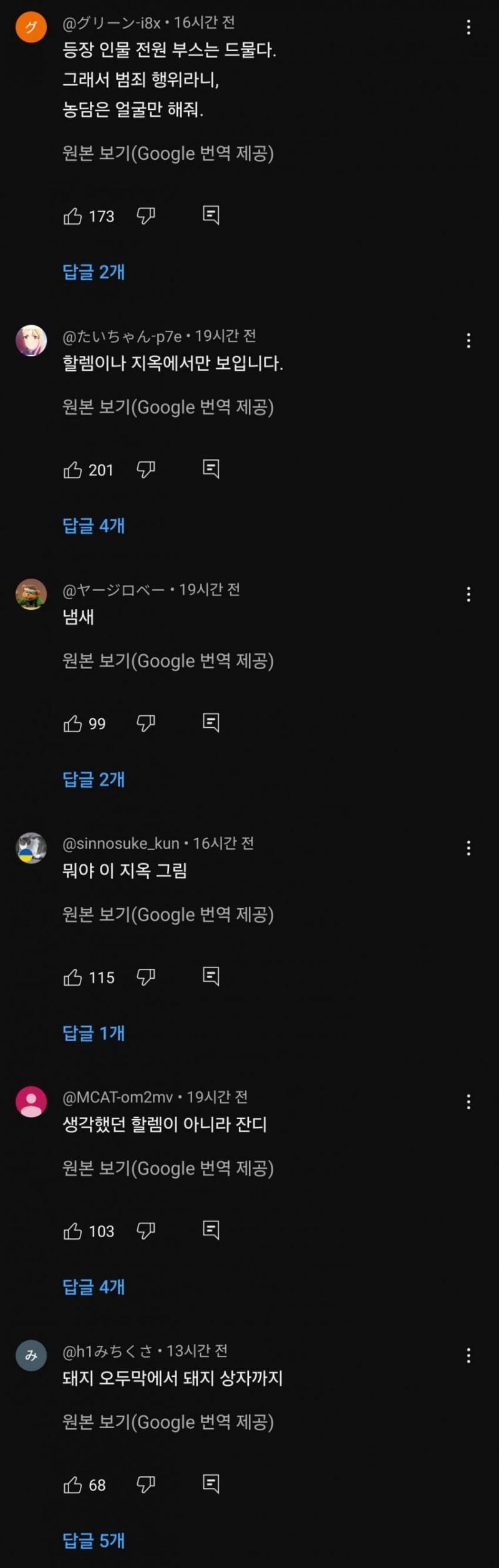Expand 답글 4개 under @たいちゃん-p7e comment
This screenshot has height=1568, width=499.
coord(94,526)
